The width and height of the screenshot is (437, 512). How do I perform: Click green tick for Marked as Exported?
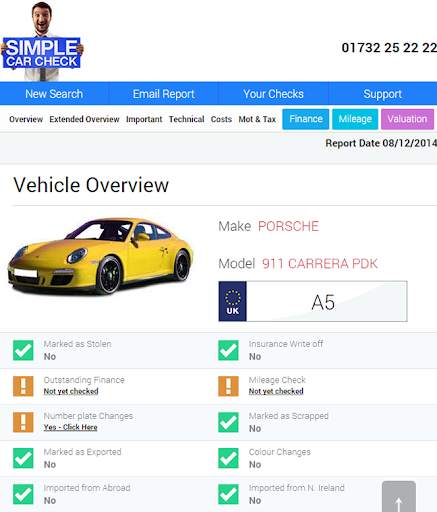[23, 458]
